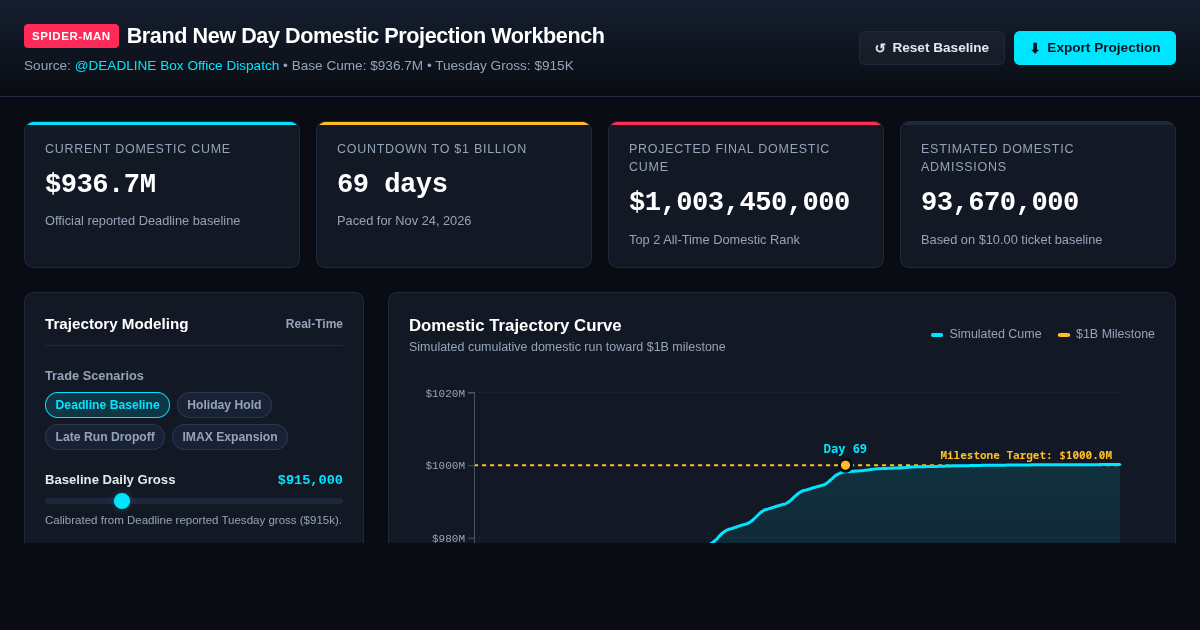Click the Export Projection button
The image size is (1200, 630).
point(1095,48)
